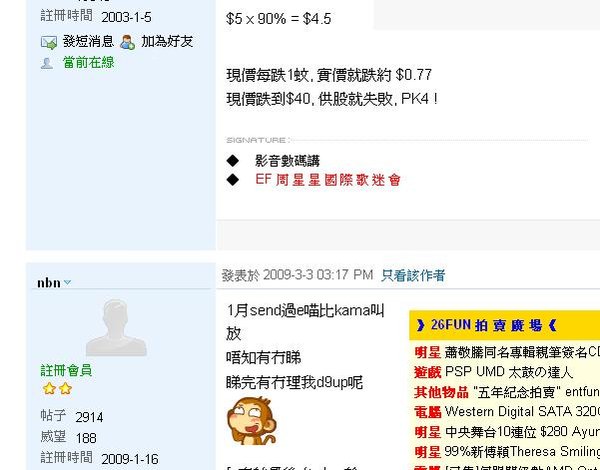Click the monkey emoticon in nbn's post

click(x=251, y=420)
